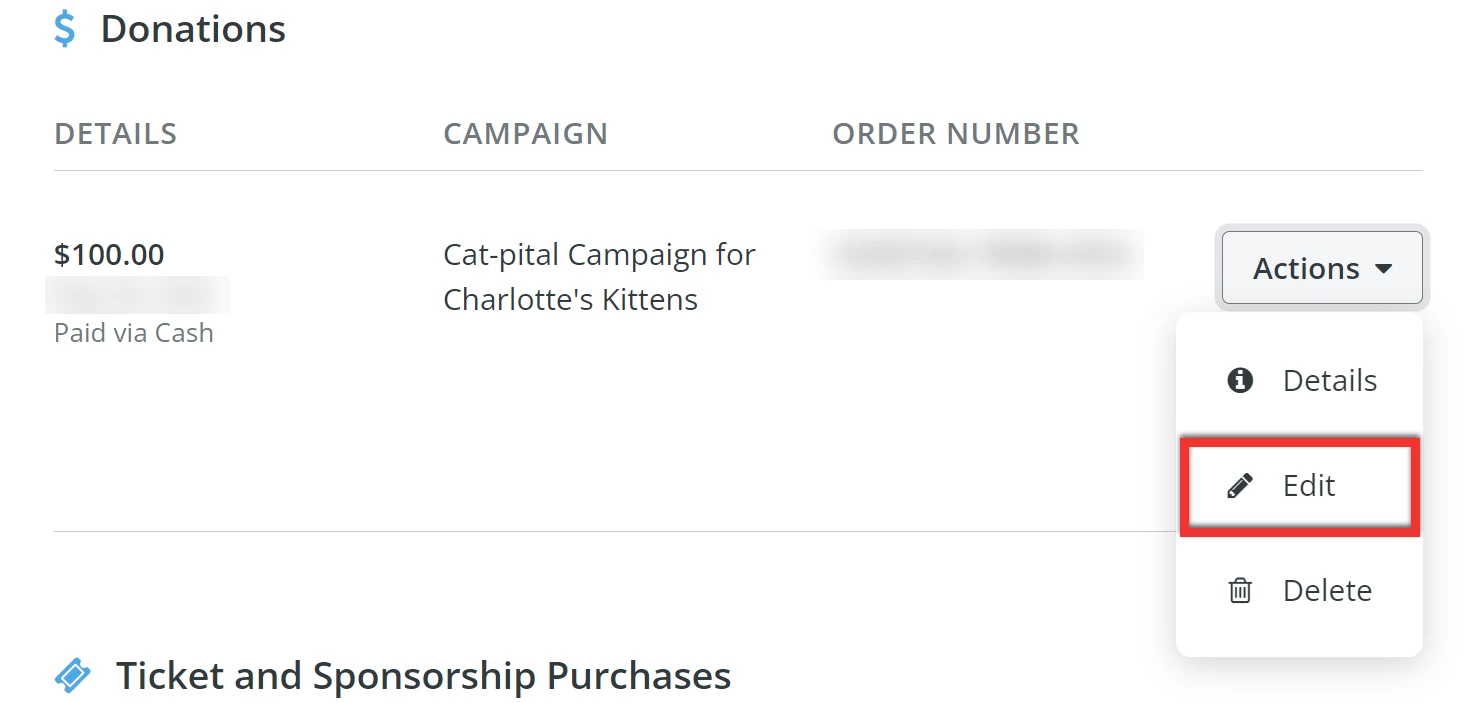Select Details from the Actions menu
Viewport: 1477px width, 703px height.
(1330, 381)
